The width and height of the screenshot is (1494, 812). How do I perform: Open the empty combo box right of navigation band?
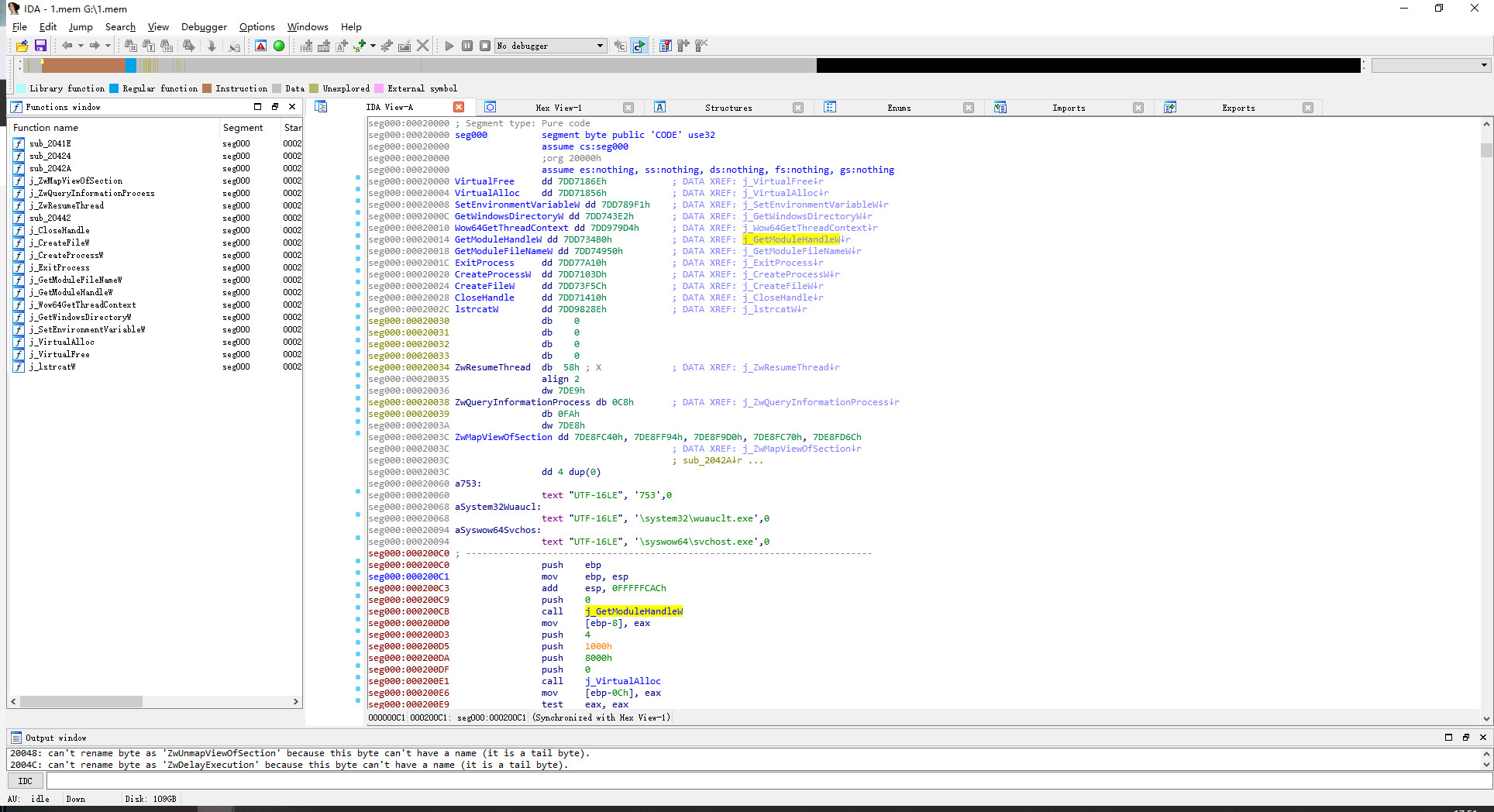point(1430,65)
